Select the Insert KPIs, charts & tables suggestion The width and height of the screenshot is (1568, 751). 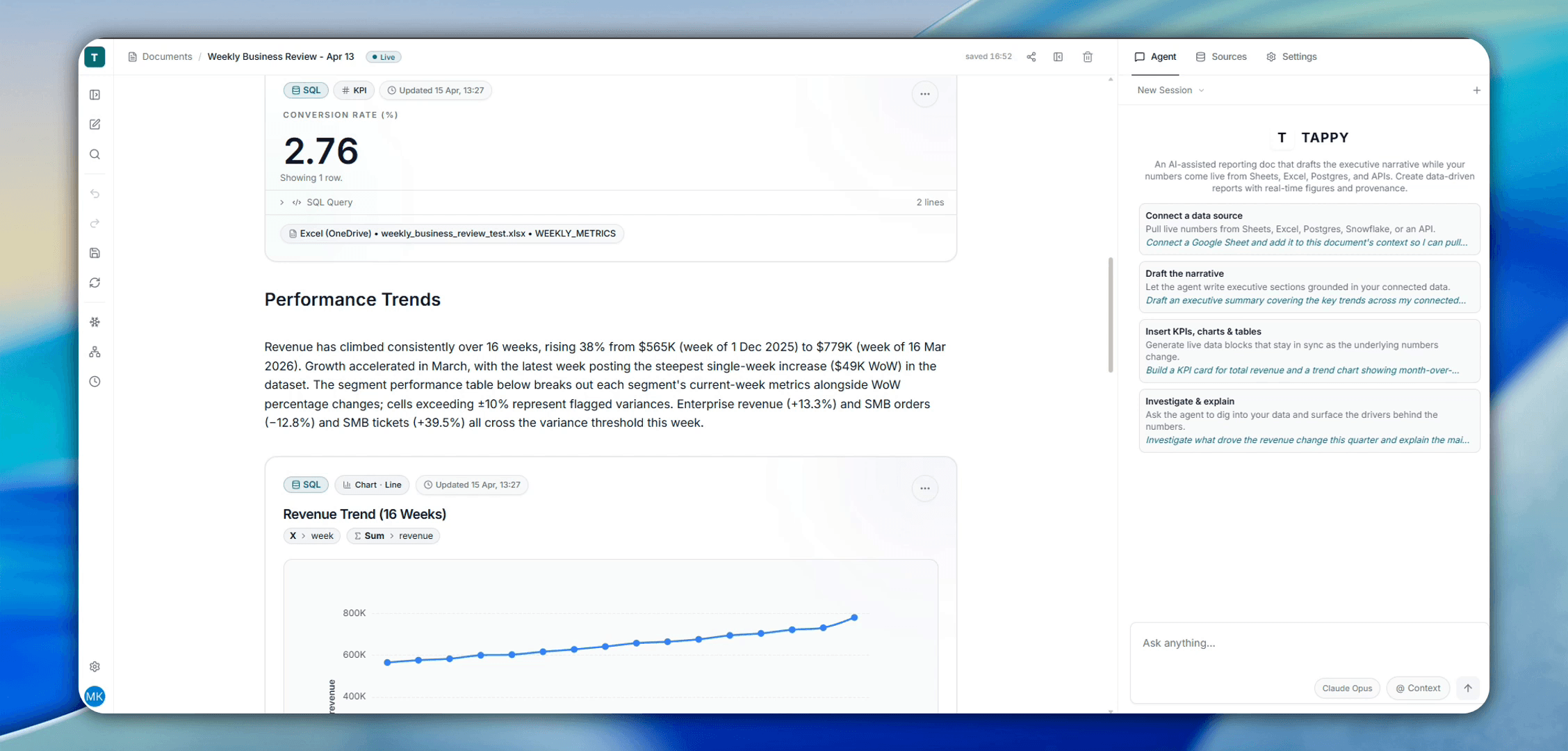point(1309,350)
